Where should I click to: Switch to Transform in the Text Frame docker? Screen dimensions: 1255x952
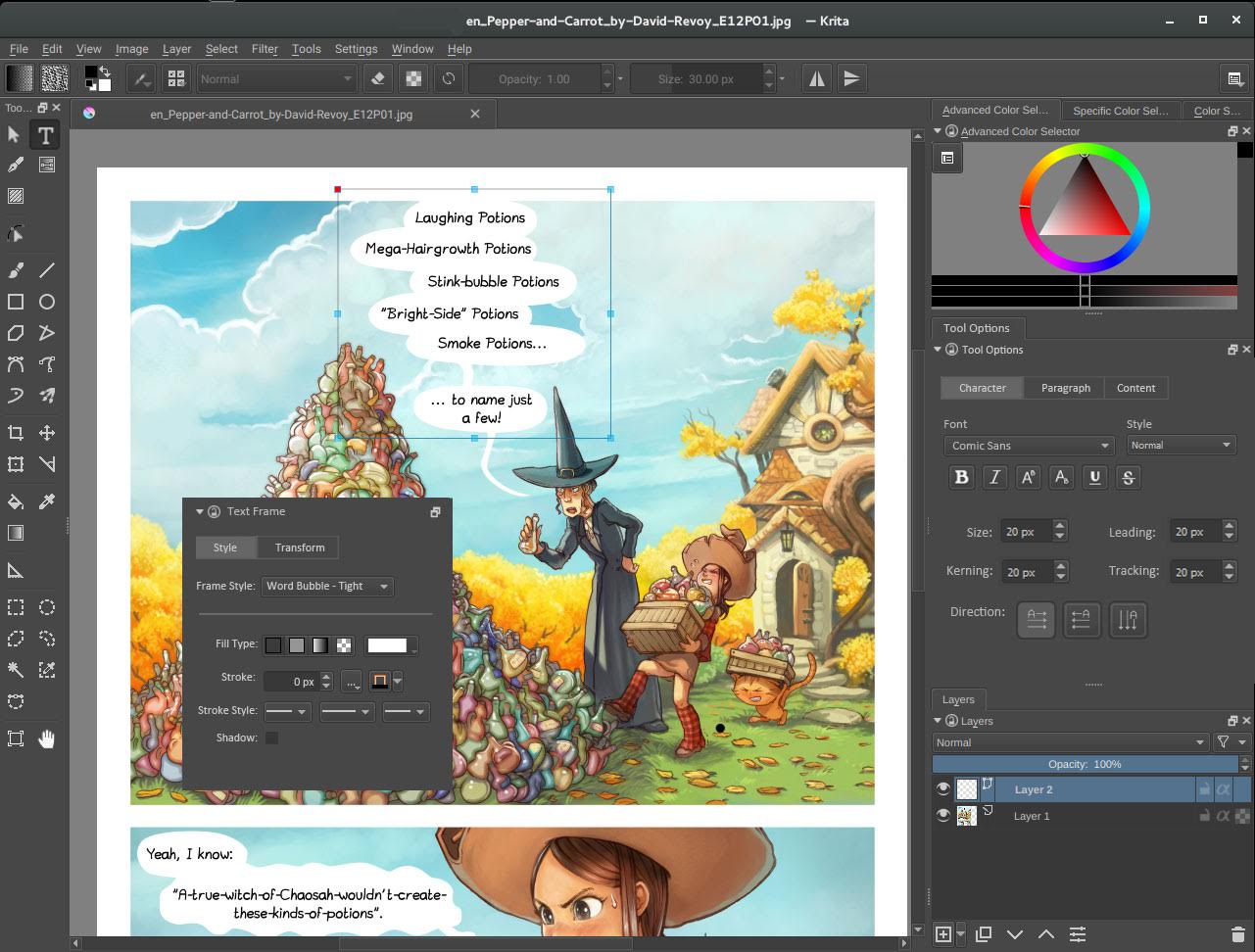pos(298,547)
